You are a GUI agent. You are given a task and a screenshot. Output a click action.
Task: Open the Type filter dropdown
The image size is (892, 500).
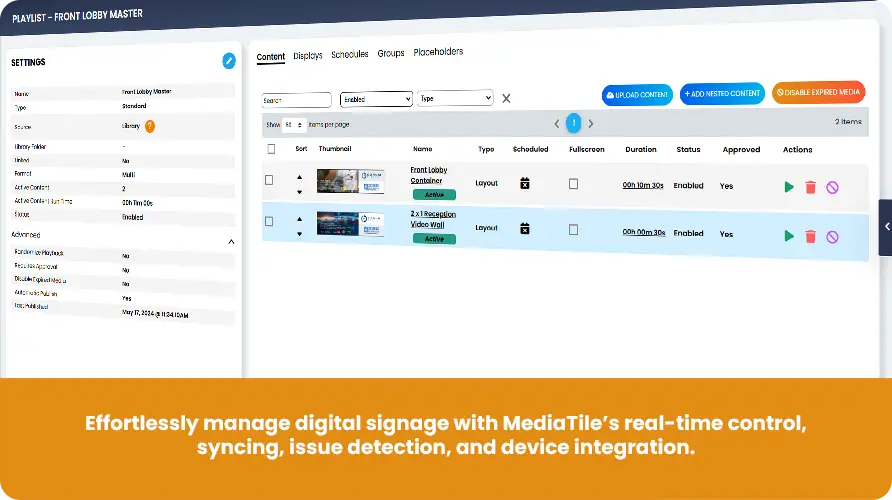(x=455, y=98)
